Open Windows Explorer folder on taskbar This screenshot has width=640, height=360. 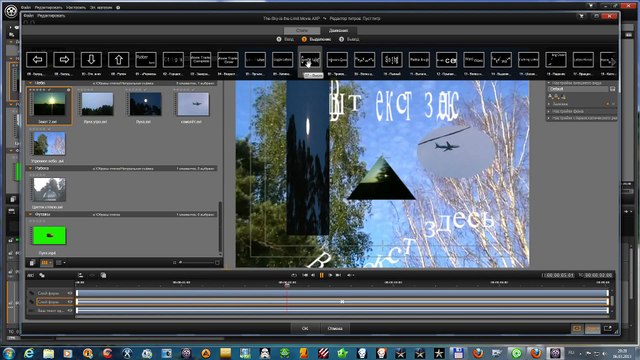pos(48,353)
